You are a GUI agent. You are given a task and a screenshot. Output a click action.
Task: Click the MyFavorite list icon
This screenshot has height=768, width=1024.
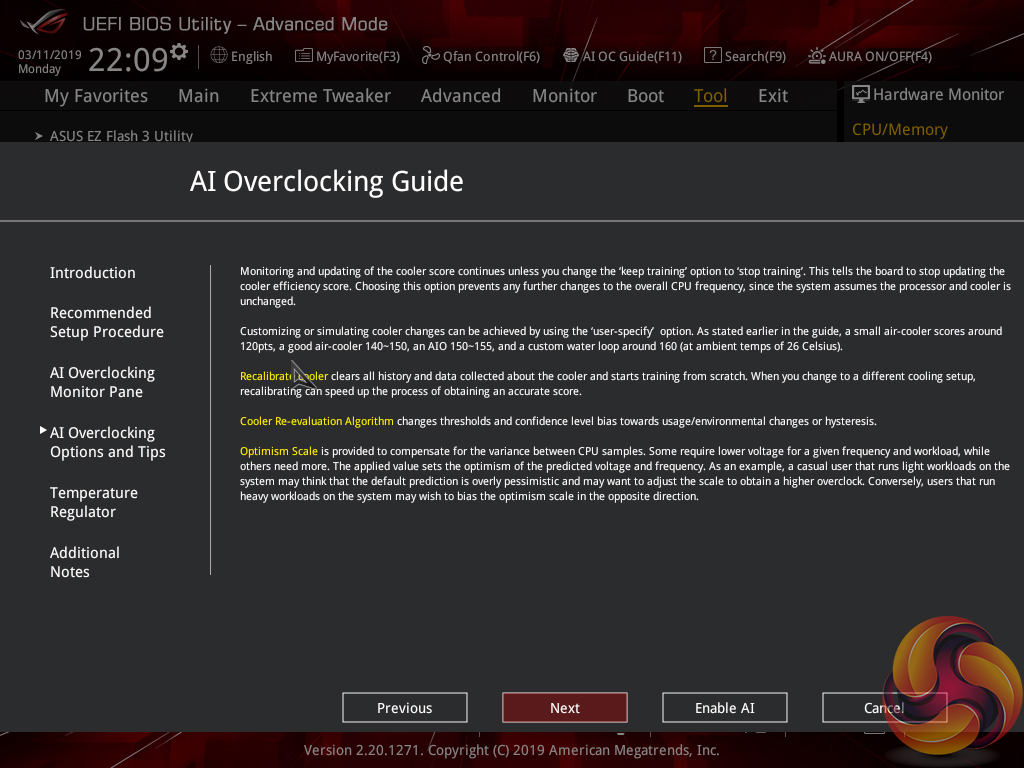[x=304, y=56]
